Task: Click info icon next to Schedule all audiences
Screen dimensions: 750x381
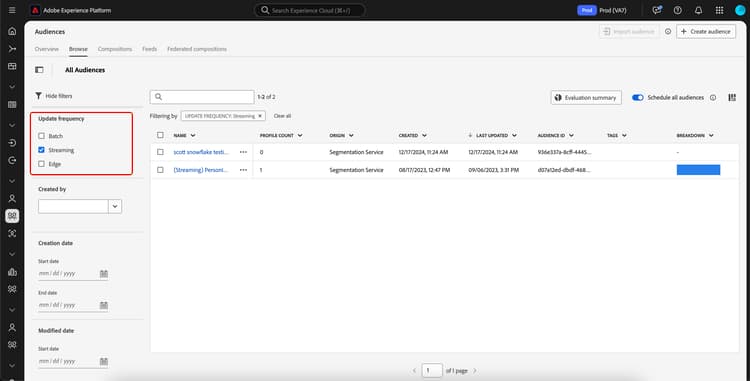Action: pos(713,98)
